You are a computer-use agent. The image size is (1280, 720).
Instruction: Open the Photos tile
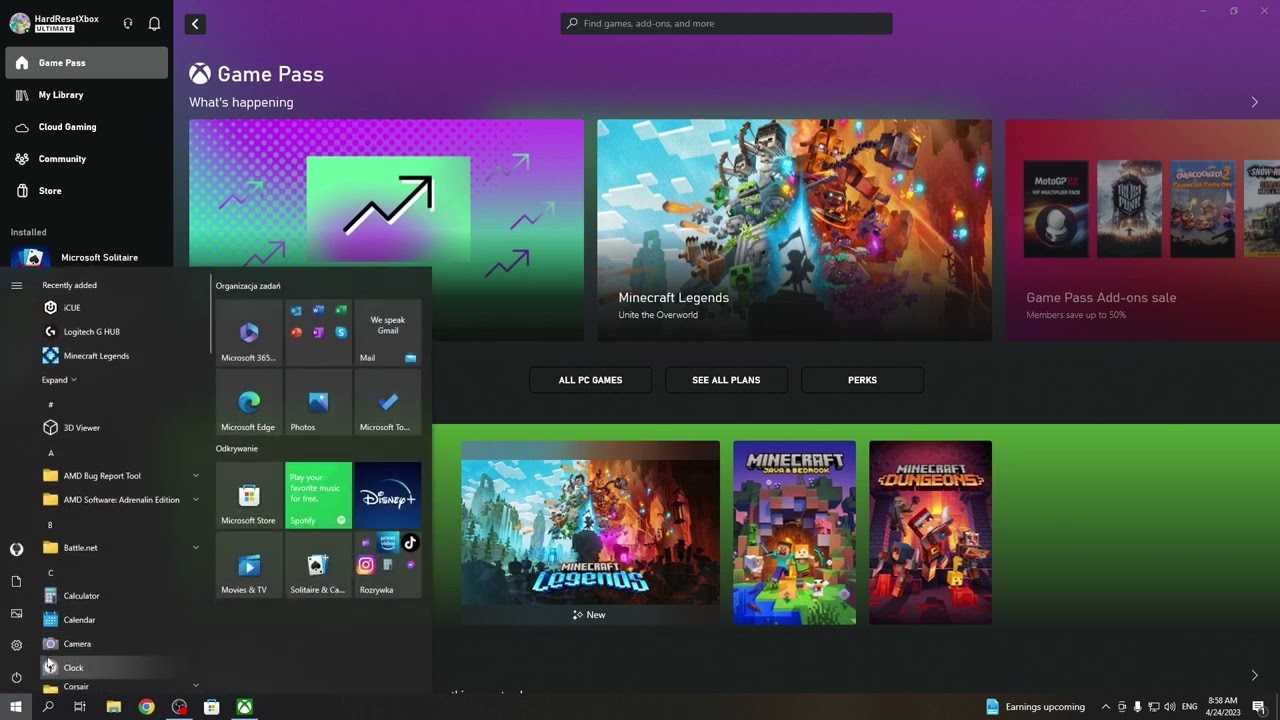[x=318, y=401]
